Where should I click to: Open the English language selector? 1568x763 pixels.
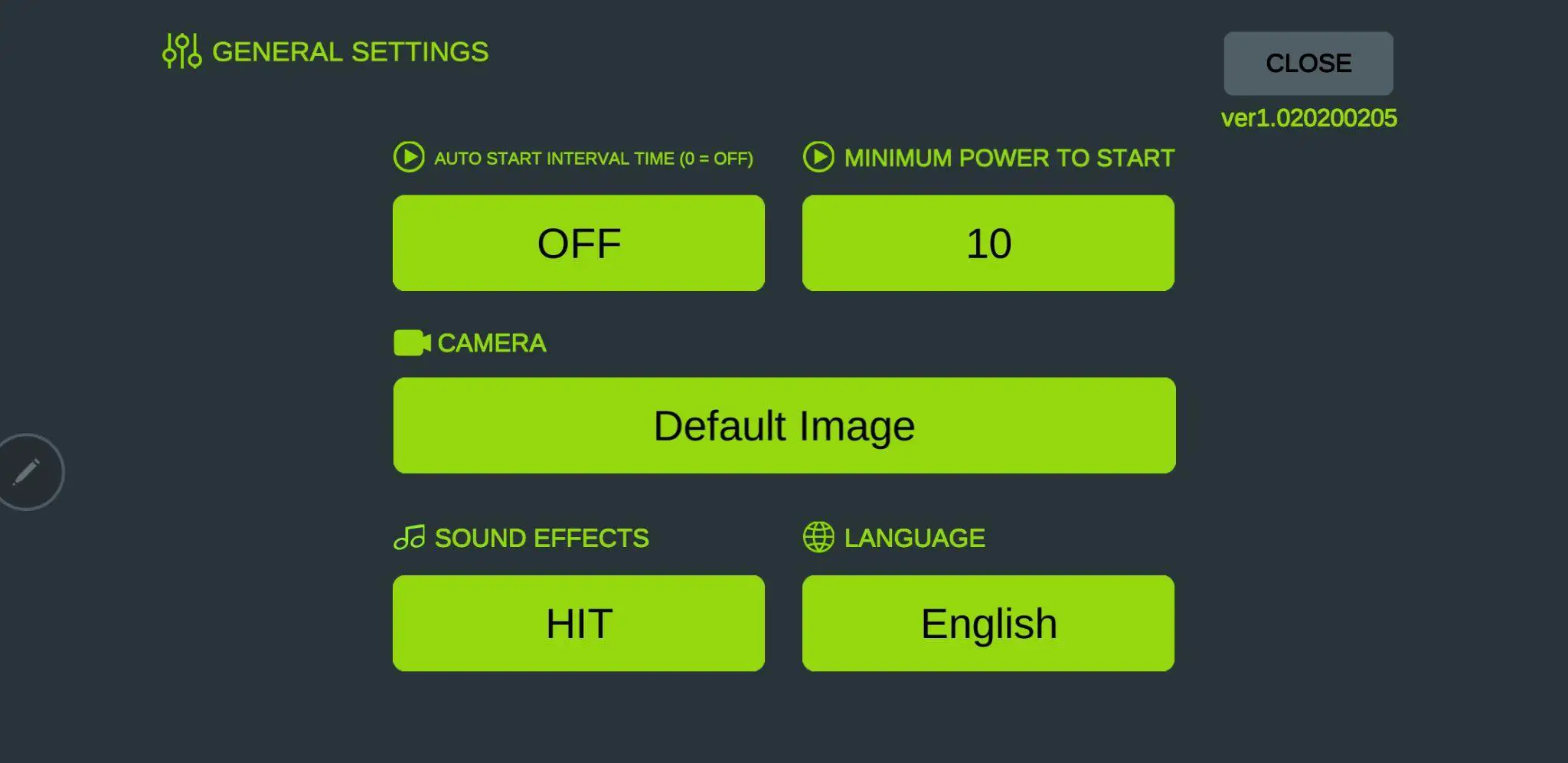(x=988, y=624)
